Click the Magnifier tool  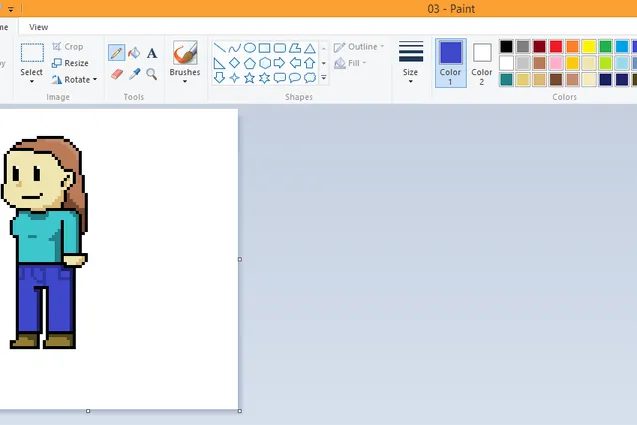coord(152,74)
